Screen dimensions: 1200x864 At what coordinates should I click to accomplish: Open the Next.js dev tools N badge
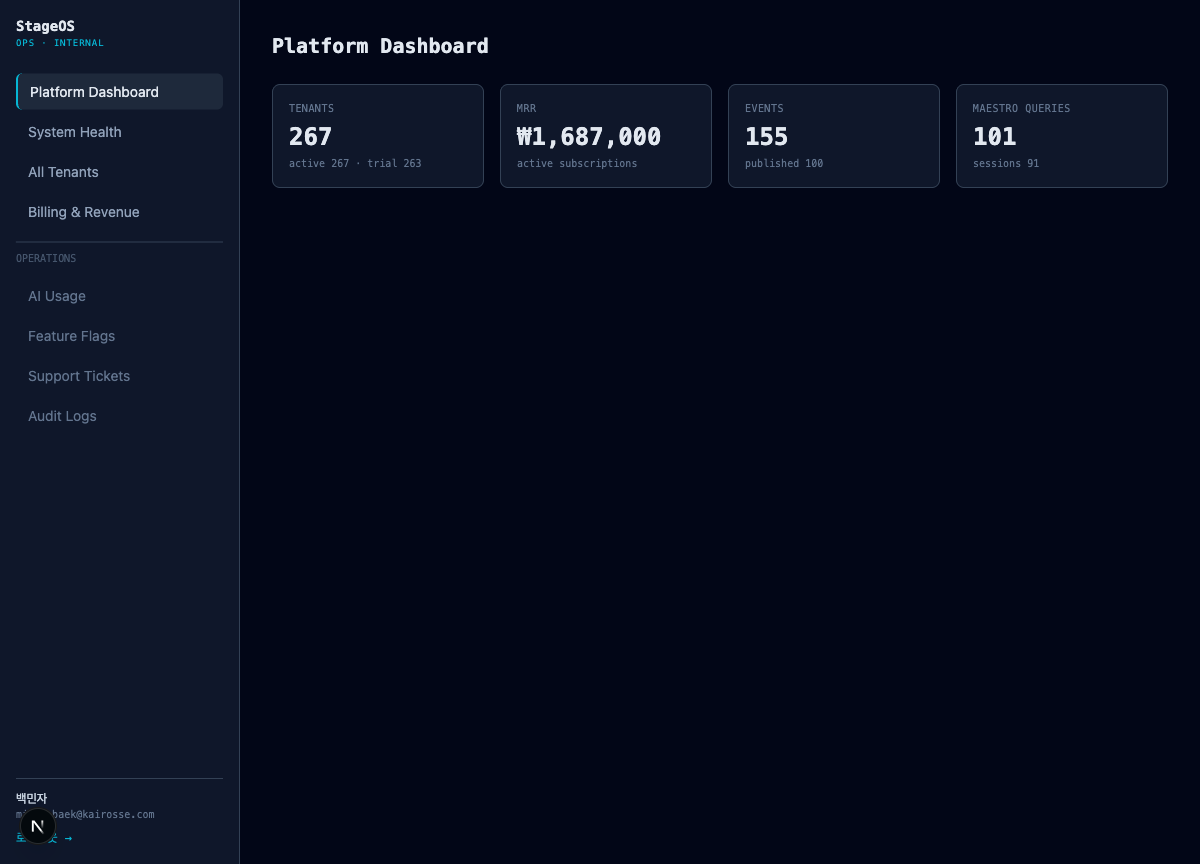pos(38,826)
